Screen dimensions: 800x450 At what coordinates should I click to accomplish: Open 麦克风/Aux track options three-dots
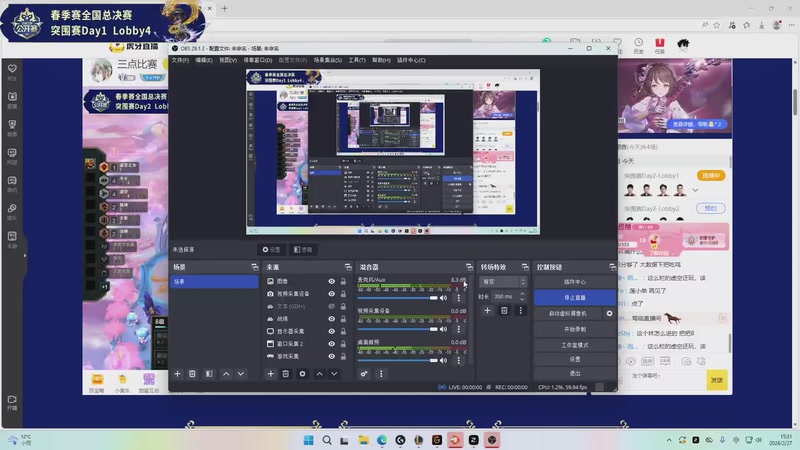458,298
